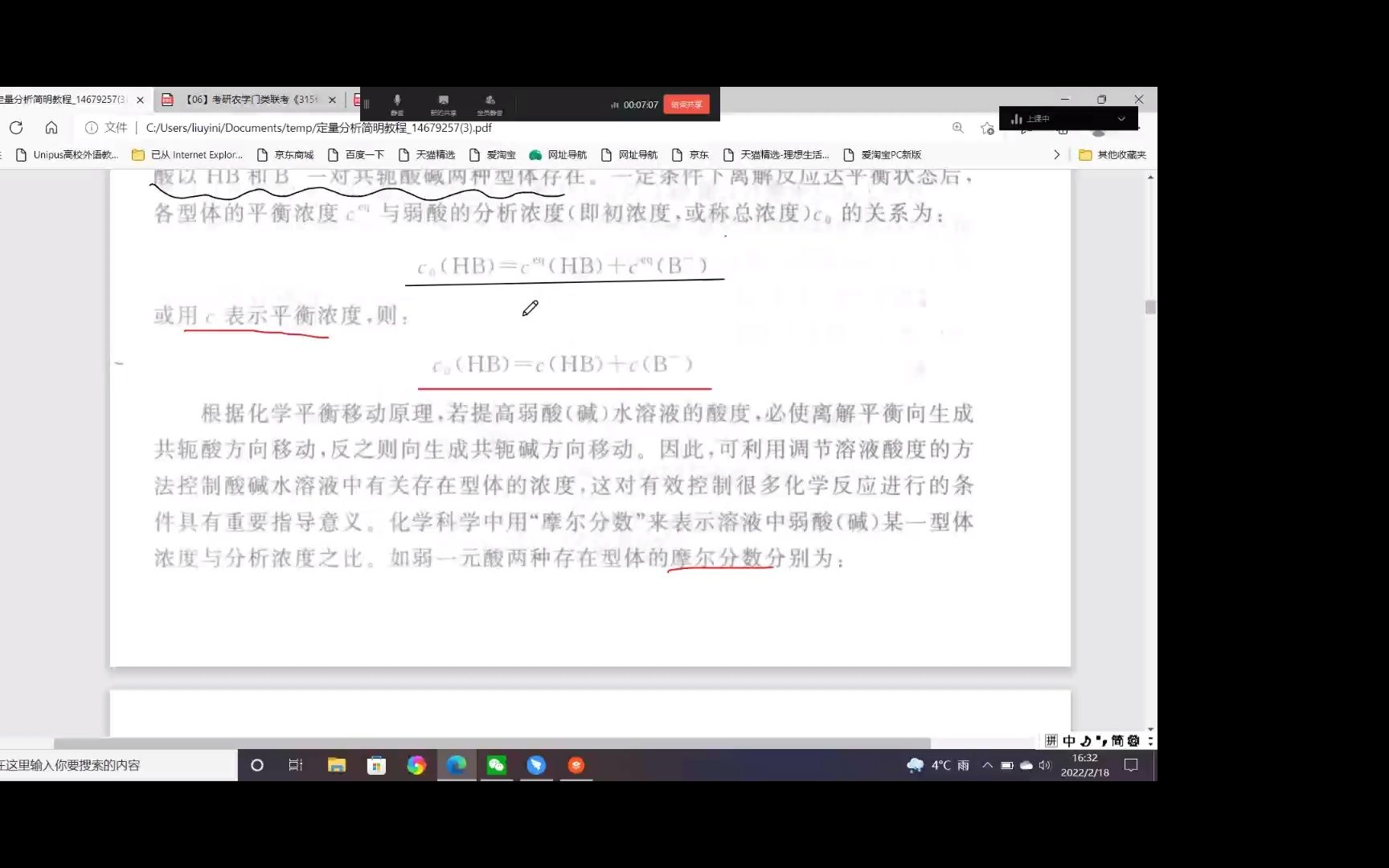Start a new share using 新的共享 icon
Image resolution: width=1389 pixels, height=868 pixels.
click(445, 104)
